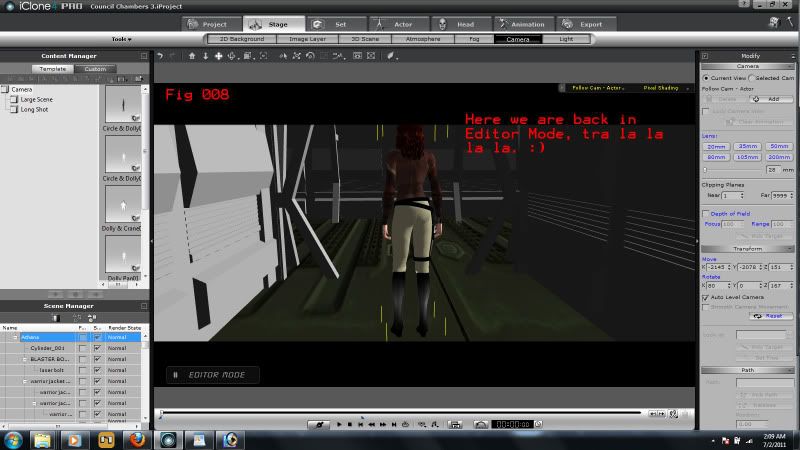Viewport: 800px width, 450px height.
Task: Open Follow Cam - Actor viewport dropdown
Action: click(x=598, y=88)
